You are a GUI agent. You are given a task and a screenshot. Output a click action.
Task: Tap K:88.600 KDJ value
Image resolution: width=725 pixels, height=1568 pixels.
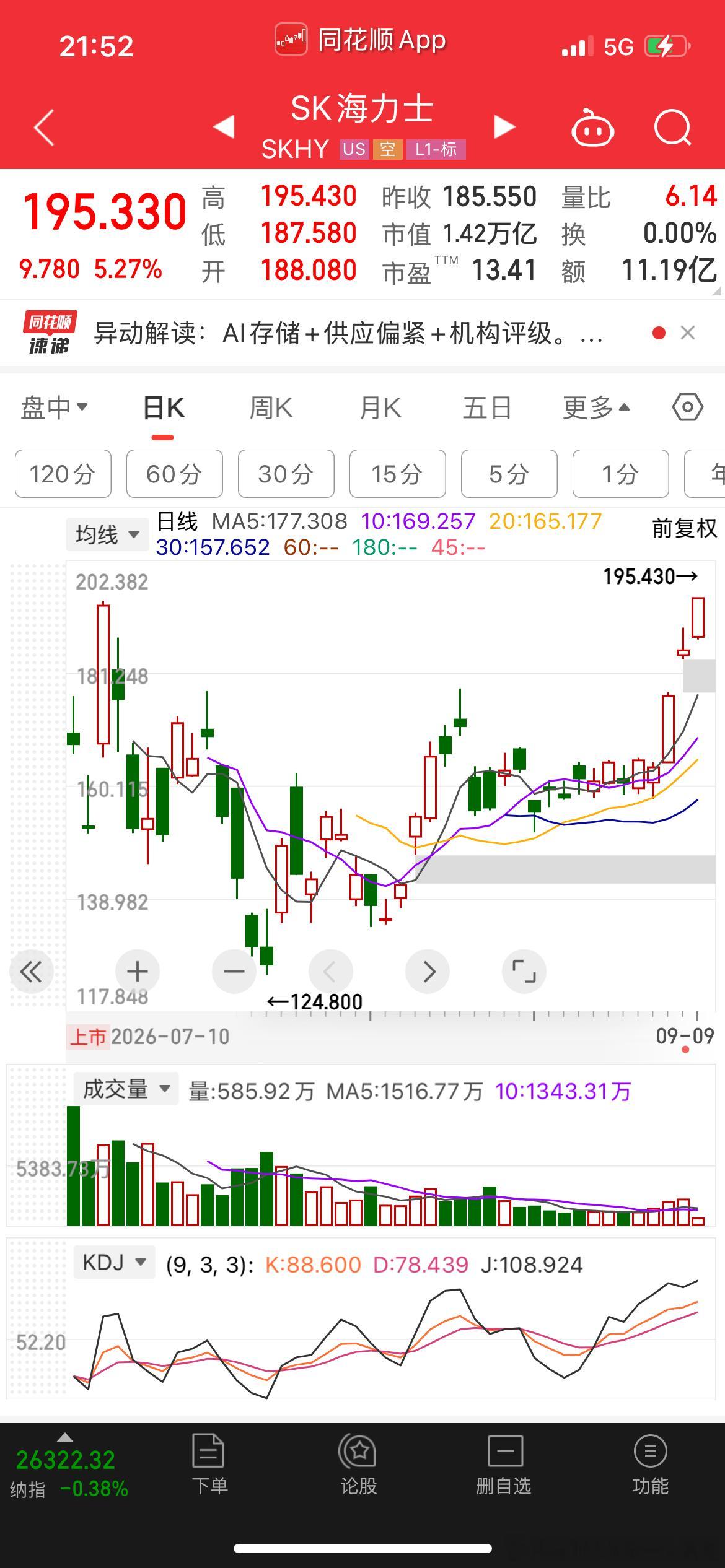[x=313, y=1265]
